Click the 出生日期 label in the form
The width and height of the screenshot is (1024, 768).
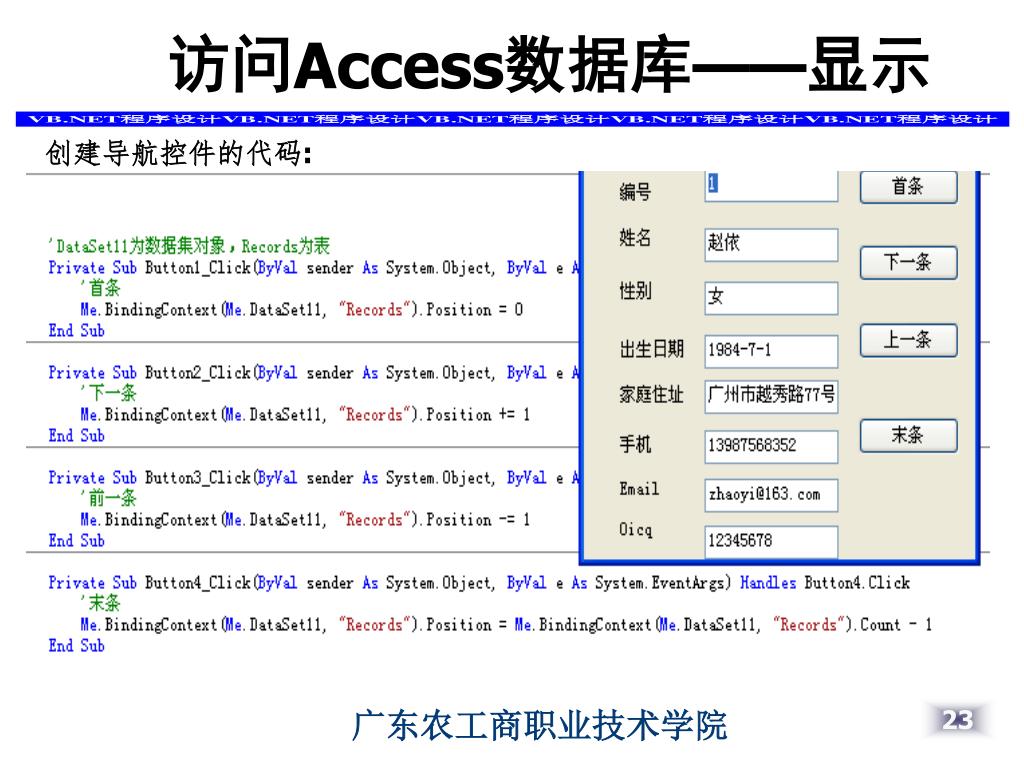[652, 349]
